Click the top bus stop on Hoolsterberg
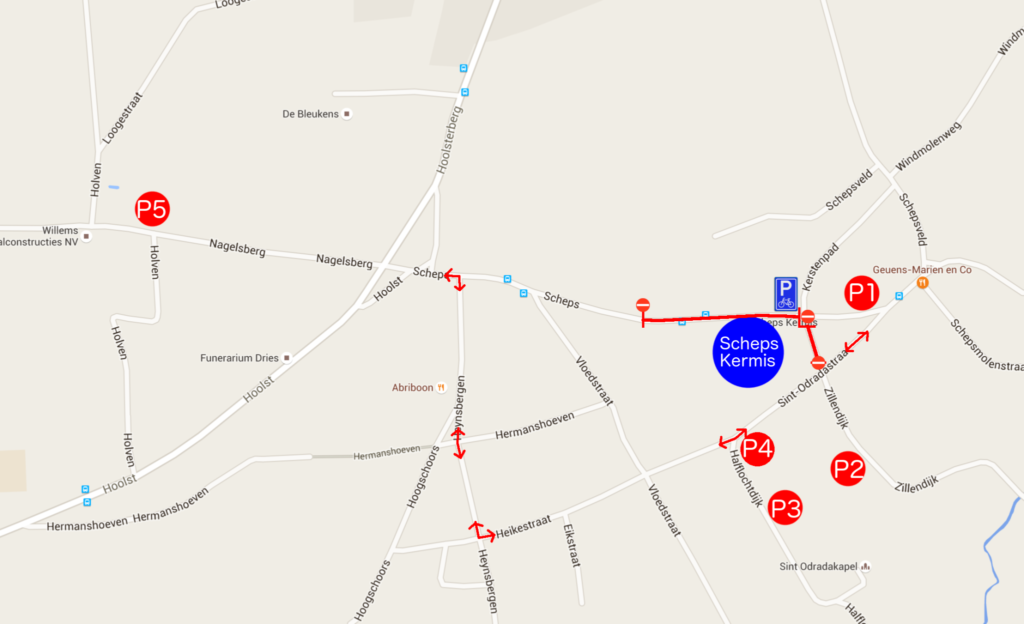1024x624 pixels. click(x=463, y=68)
